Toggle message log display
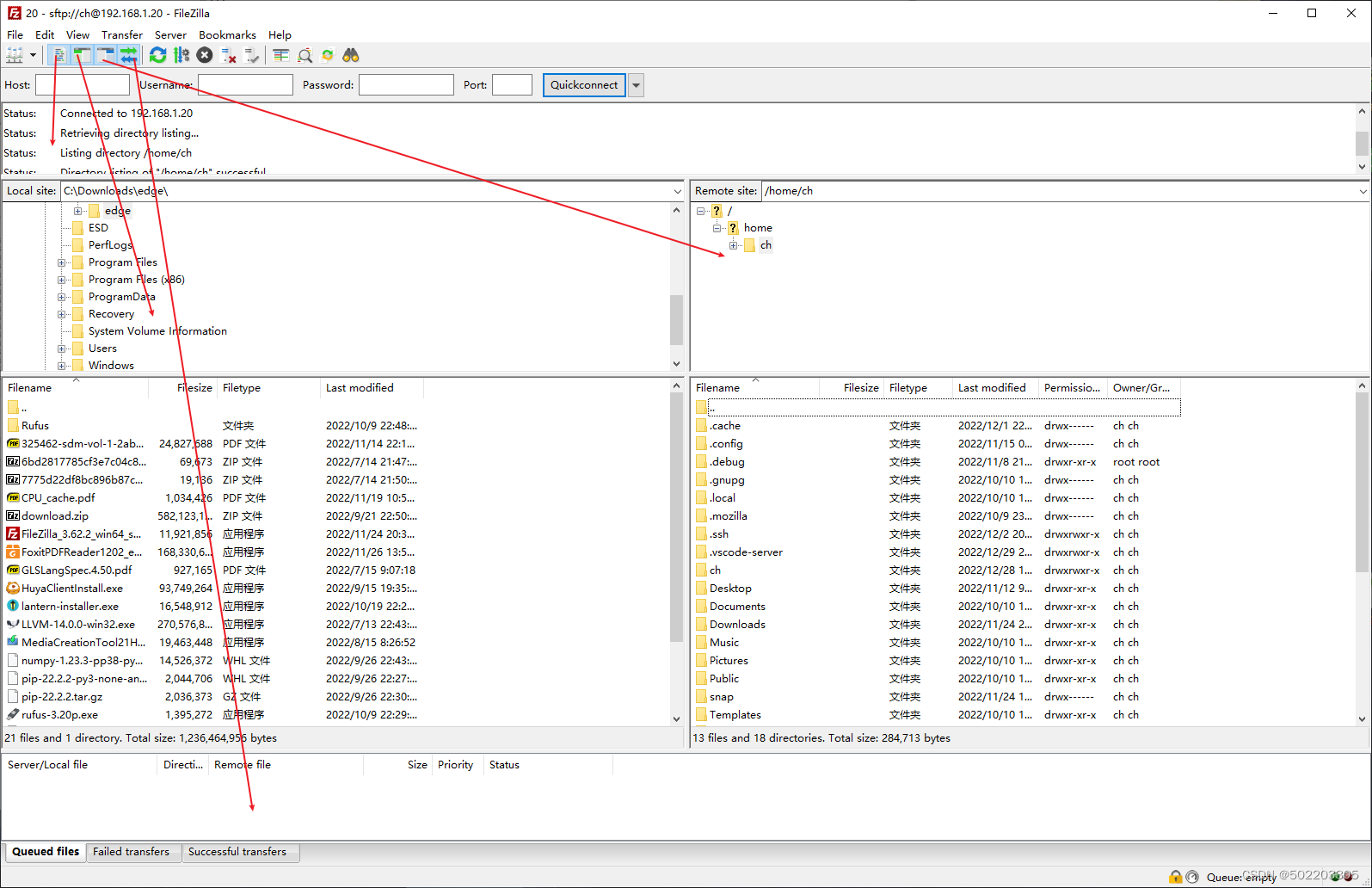 [x=58, y=55]
